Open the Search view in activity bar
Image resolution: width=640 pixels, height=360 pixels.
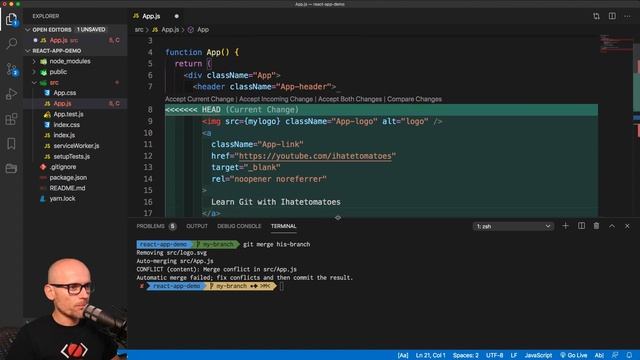click(11, 43)
